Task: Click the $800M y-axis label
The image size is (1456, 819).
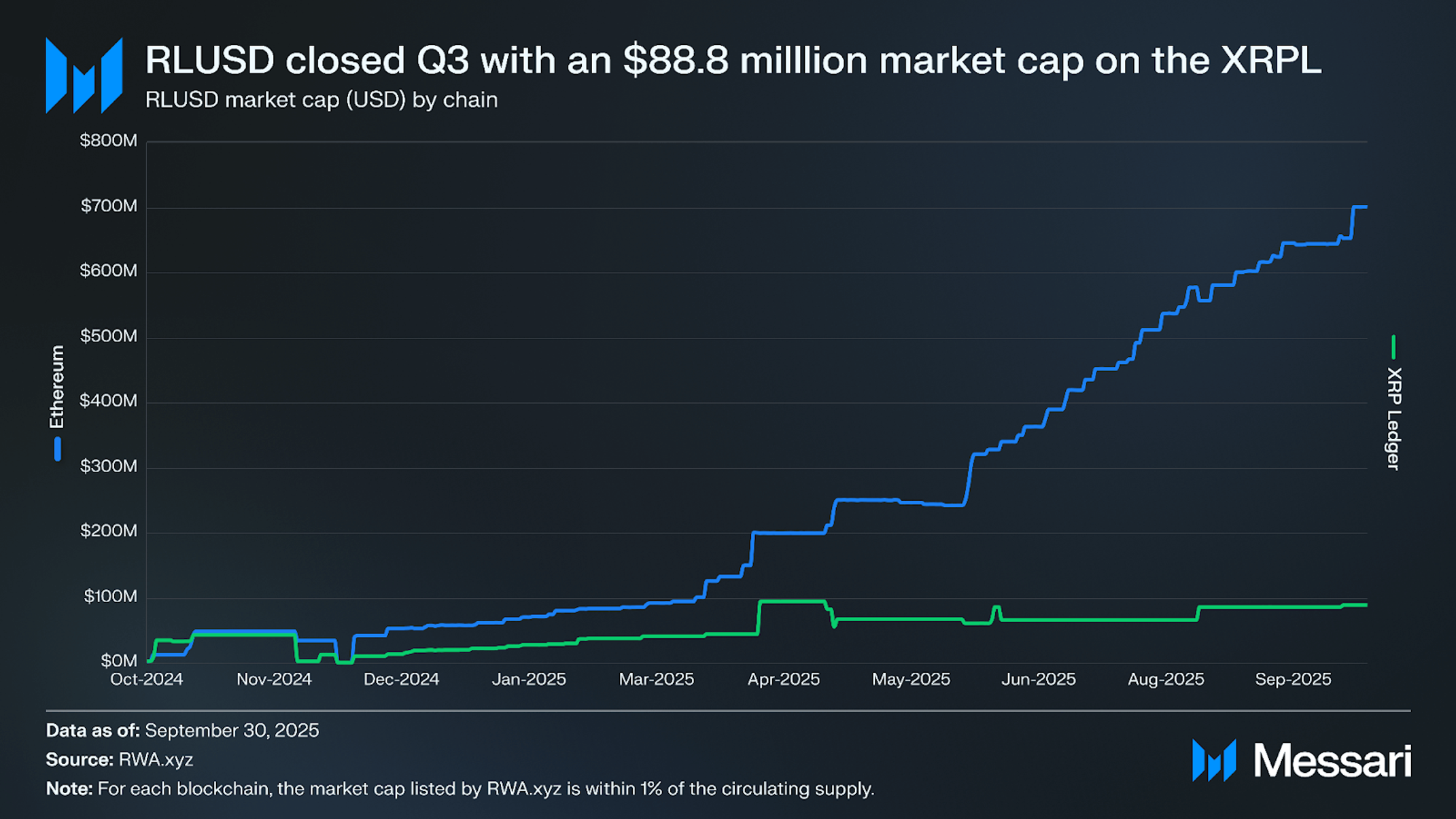Action: coord(109,141)
